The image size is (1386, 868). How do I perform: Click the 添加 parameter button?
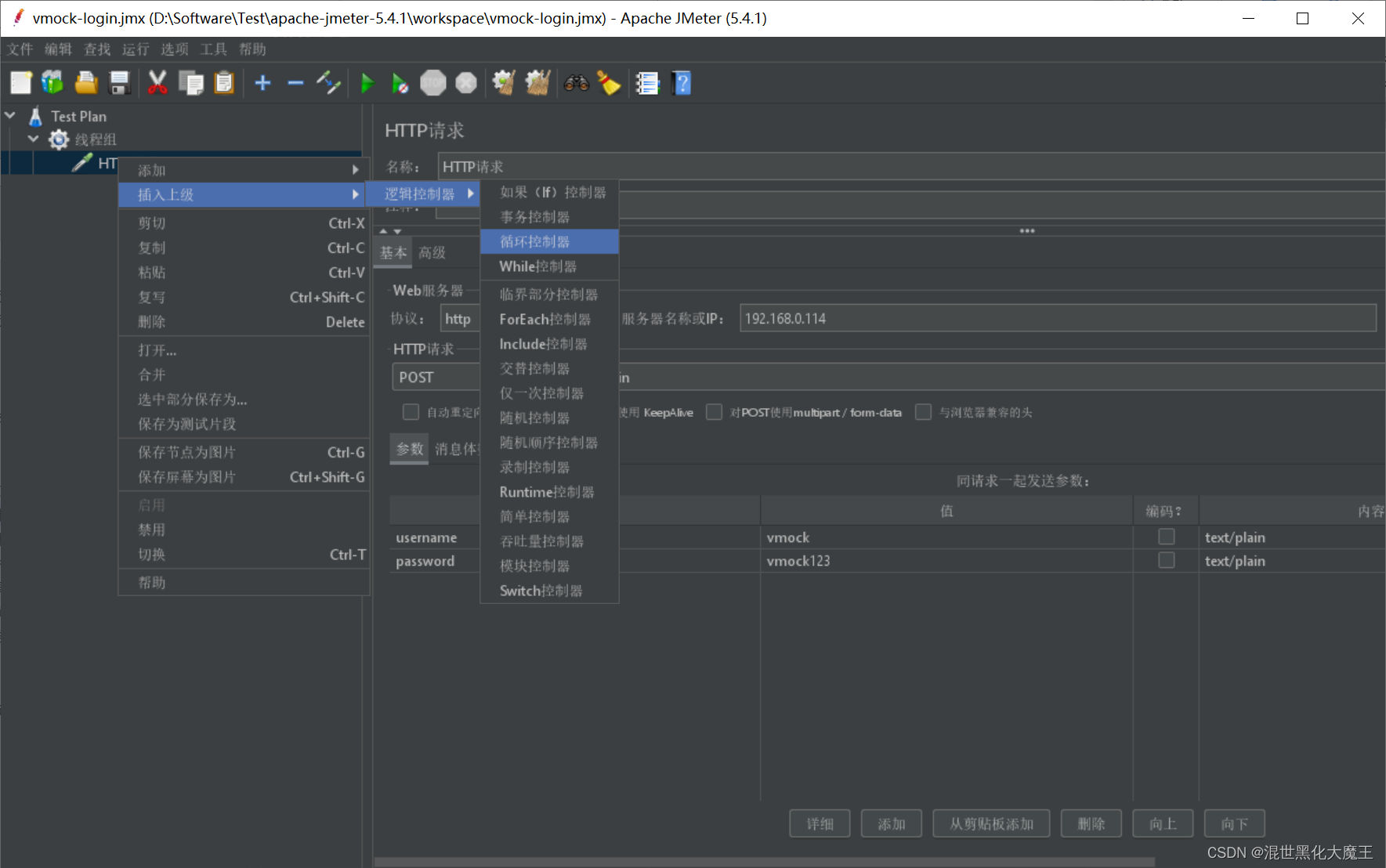[892, 823]
